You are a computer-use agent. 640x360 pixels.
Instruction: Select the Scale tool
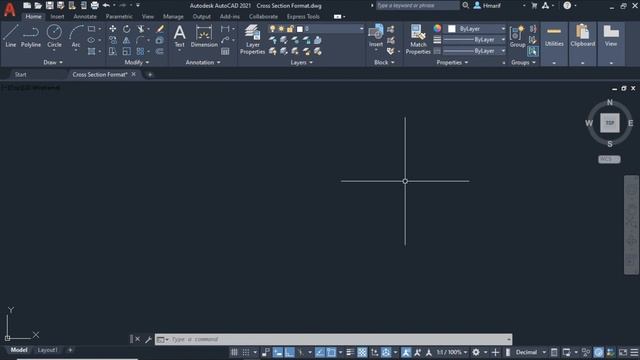[x=127, y=51]
